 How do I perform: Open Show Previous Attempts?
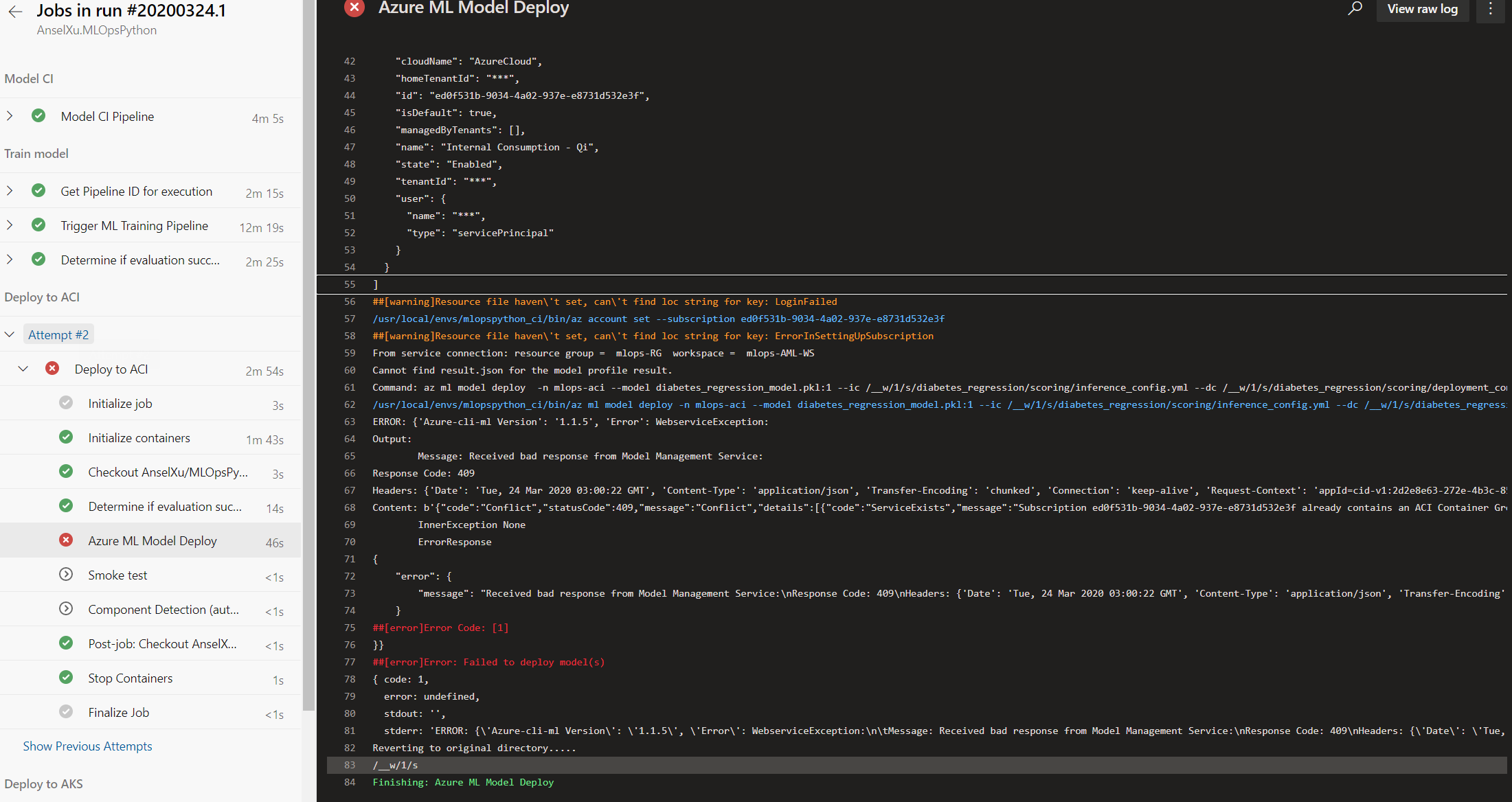(88, 746)
